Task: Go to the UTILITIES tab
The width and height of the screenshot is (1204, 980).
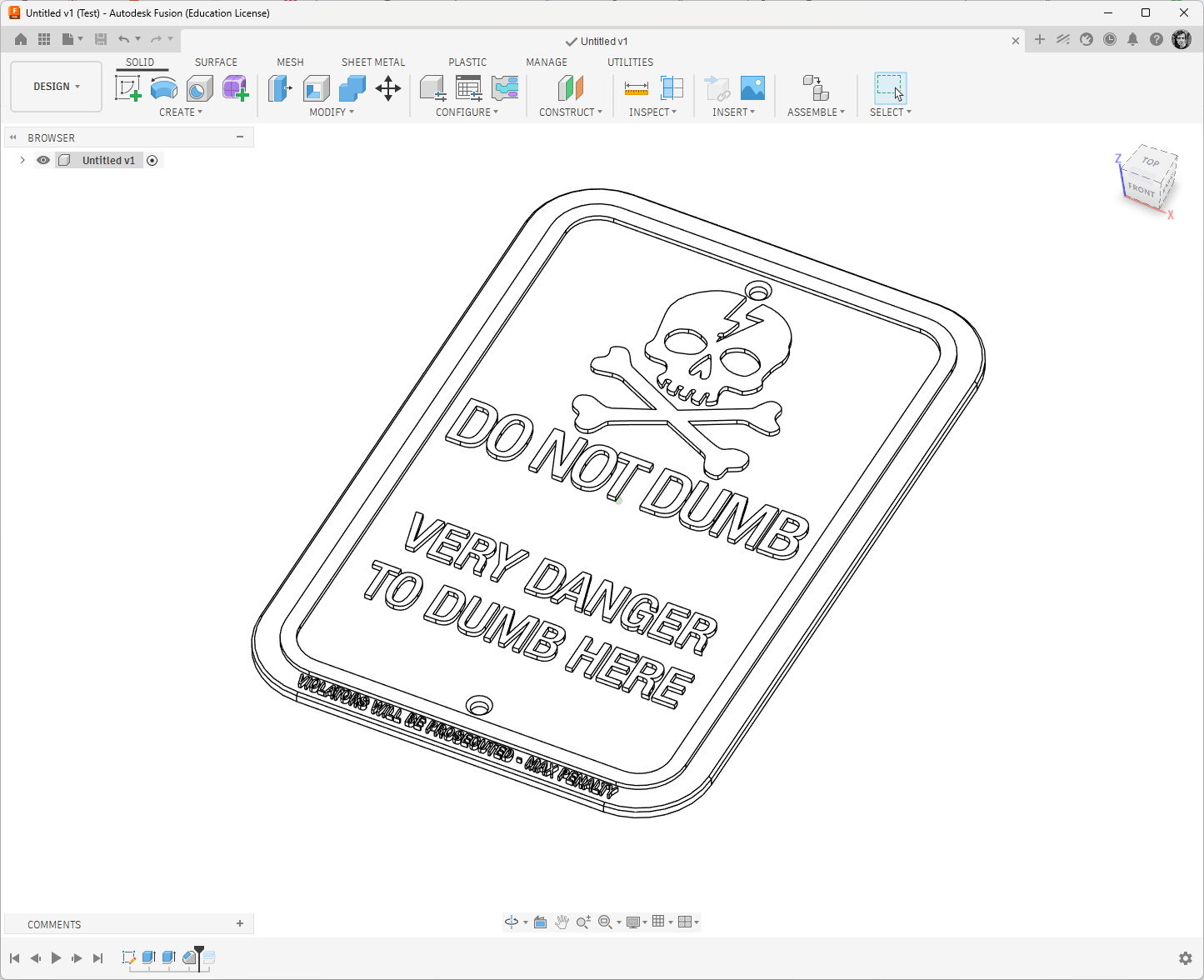Action: (630, 62)
